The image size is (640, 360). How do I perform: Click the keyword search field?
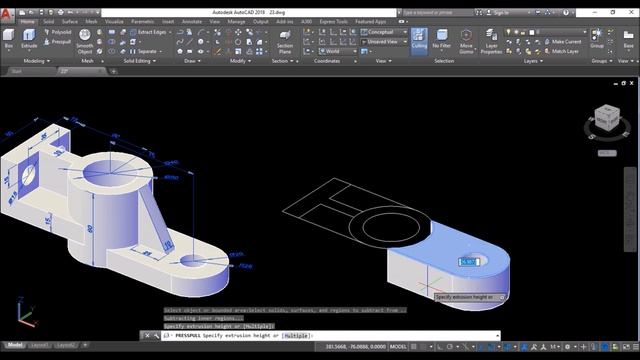(x=437, y=13)
